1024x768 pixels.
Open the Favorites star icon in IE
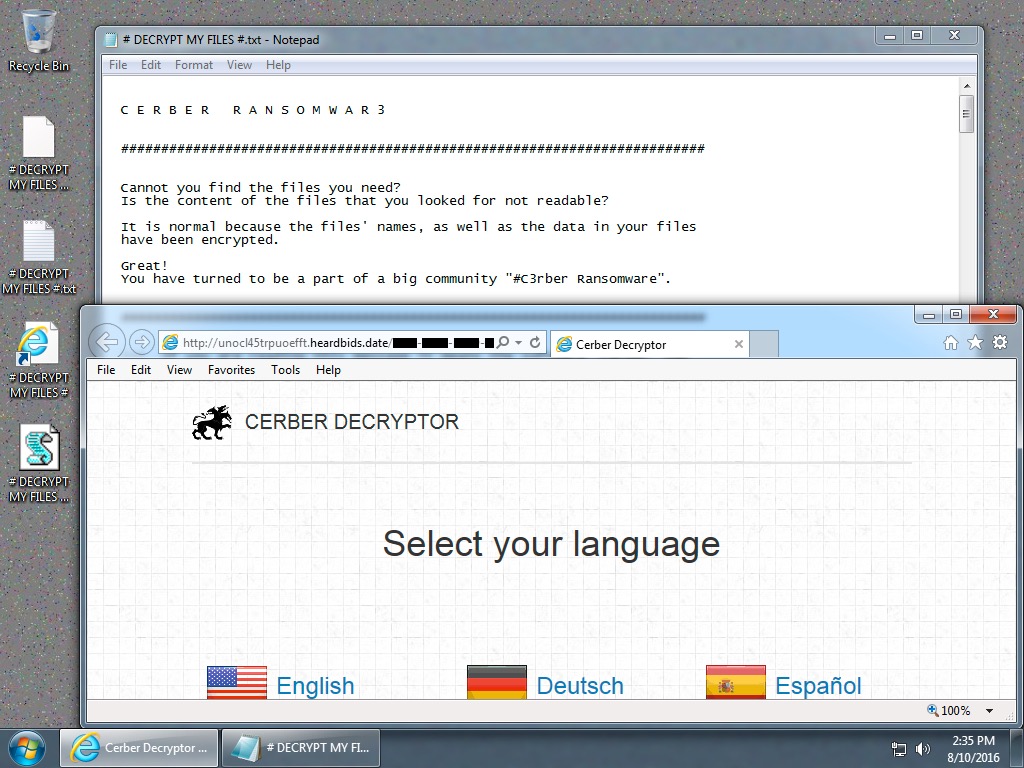975,343
